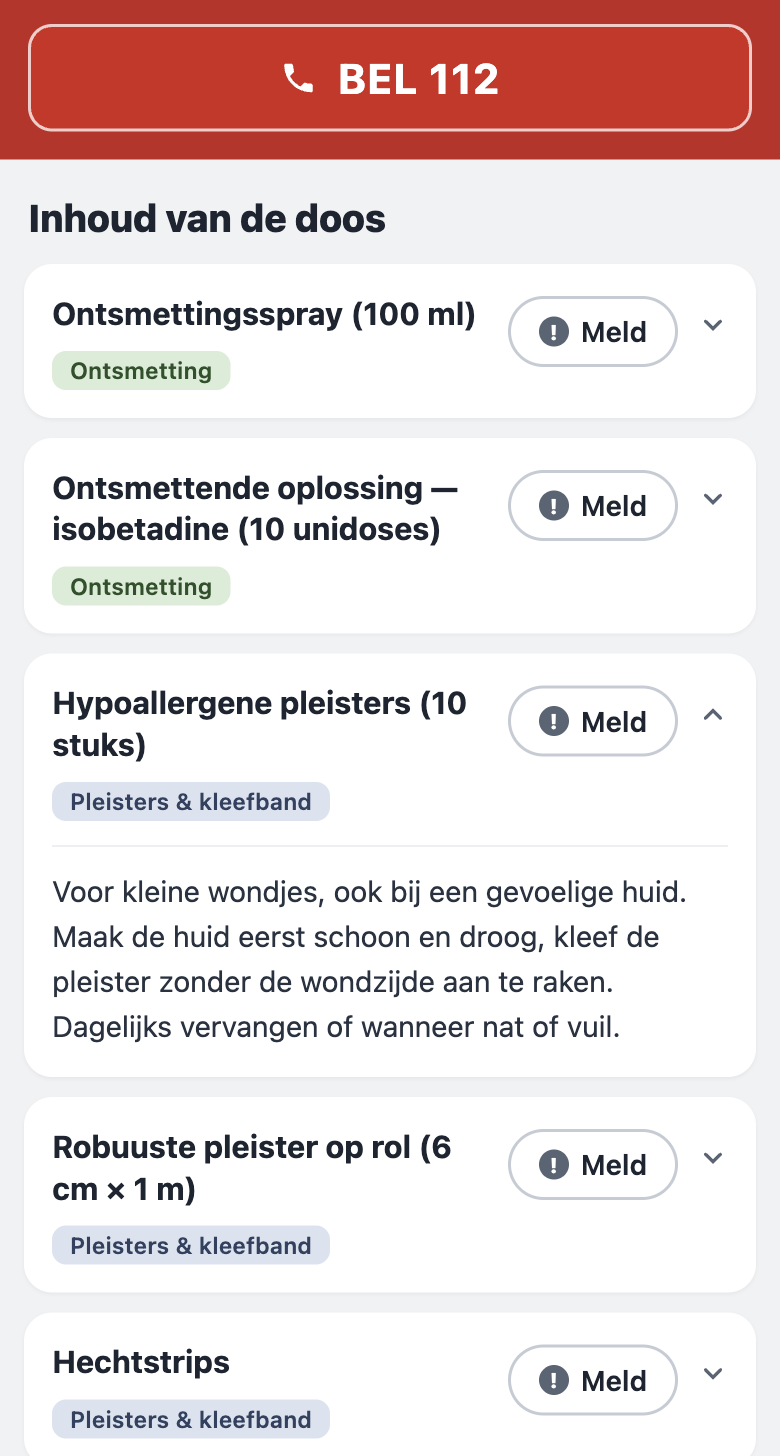Expand the Hechtstrips item chevron

click(712, 1373)
